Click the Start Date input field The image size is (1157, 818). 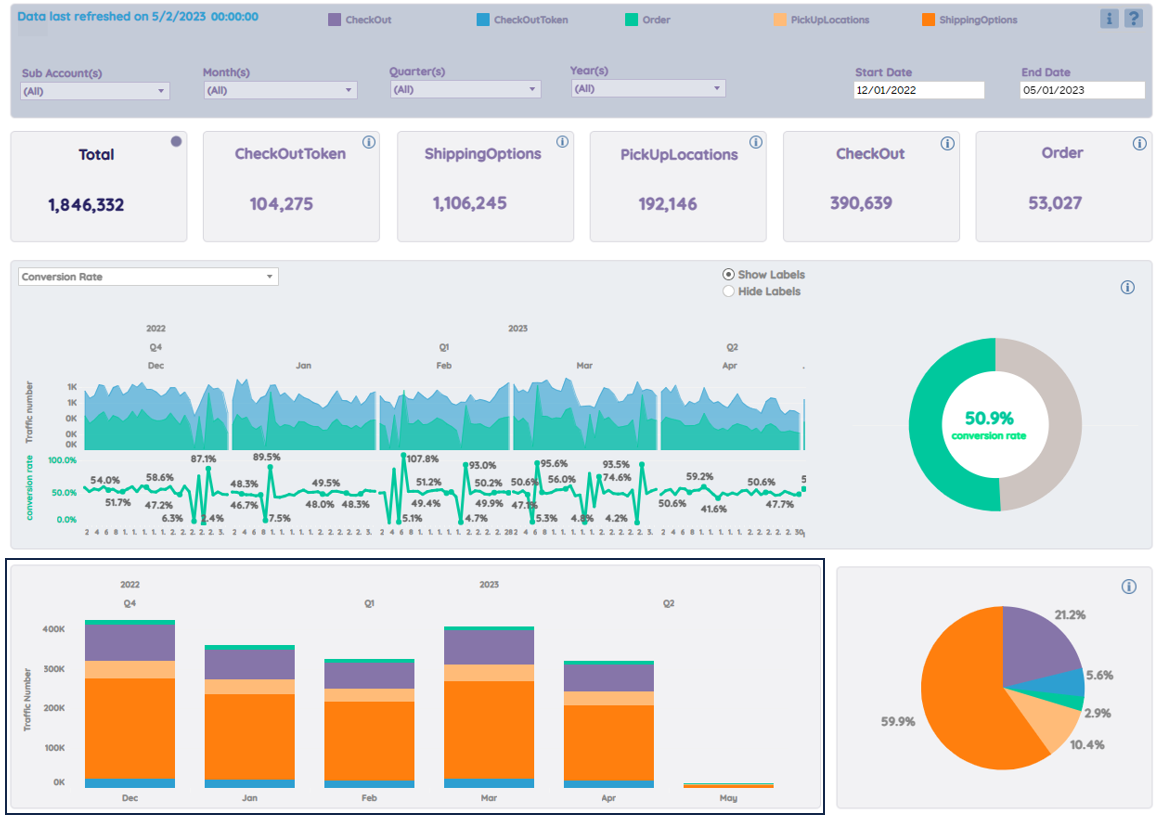[919, 90]
